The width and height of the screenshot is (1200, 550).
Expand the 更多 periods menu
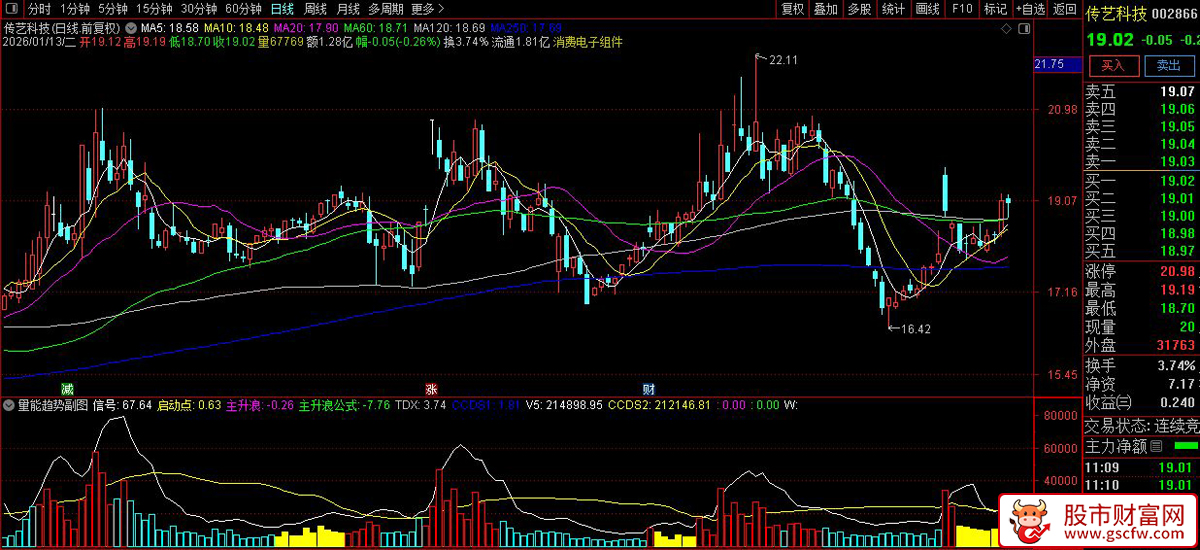point(429,9)
